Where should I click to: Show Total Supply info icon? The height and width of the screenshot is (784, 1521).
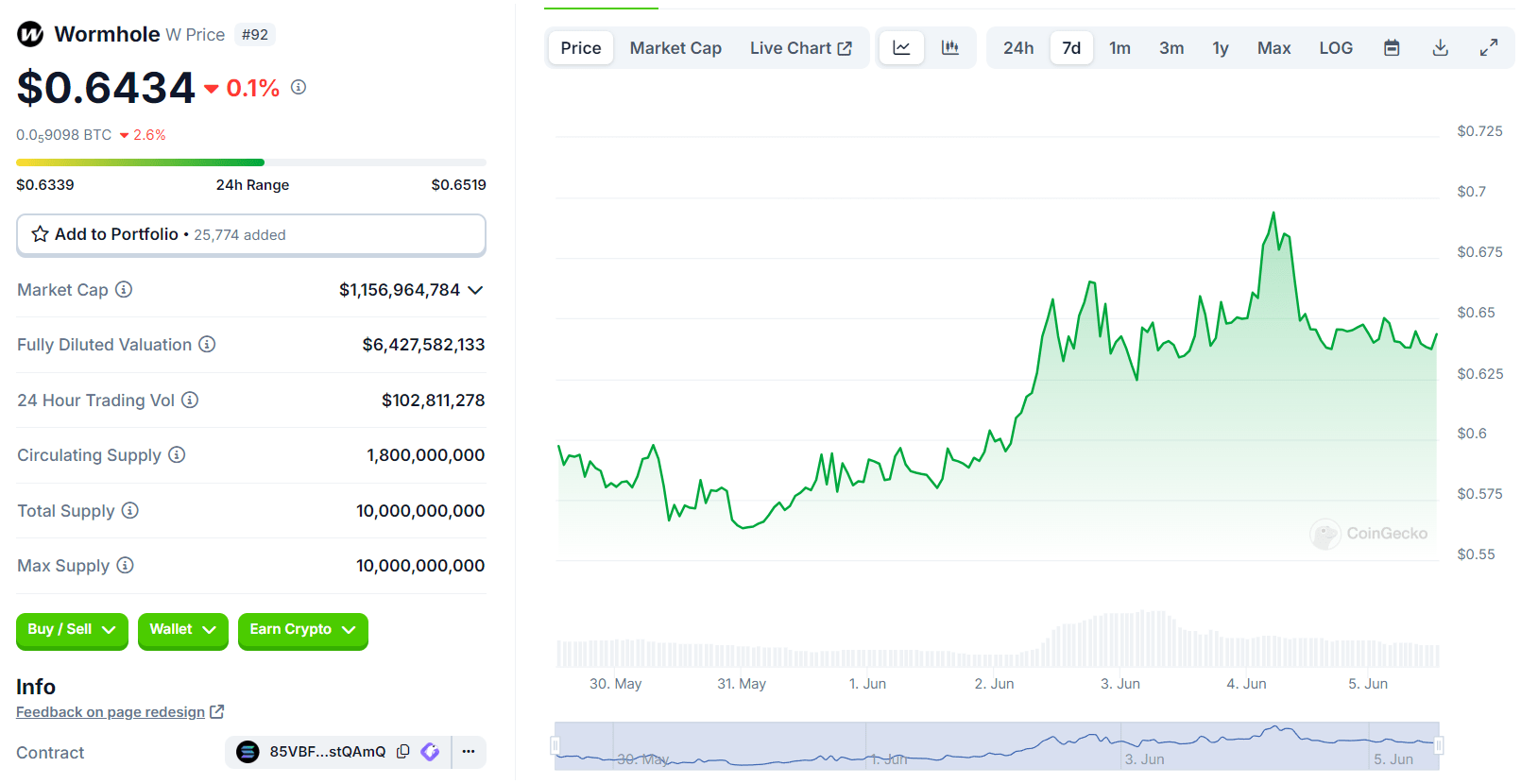point(130,510)
